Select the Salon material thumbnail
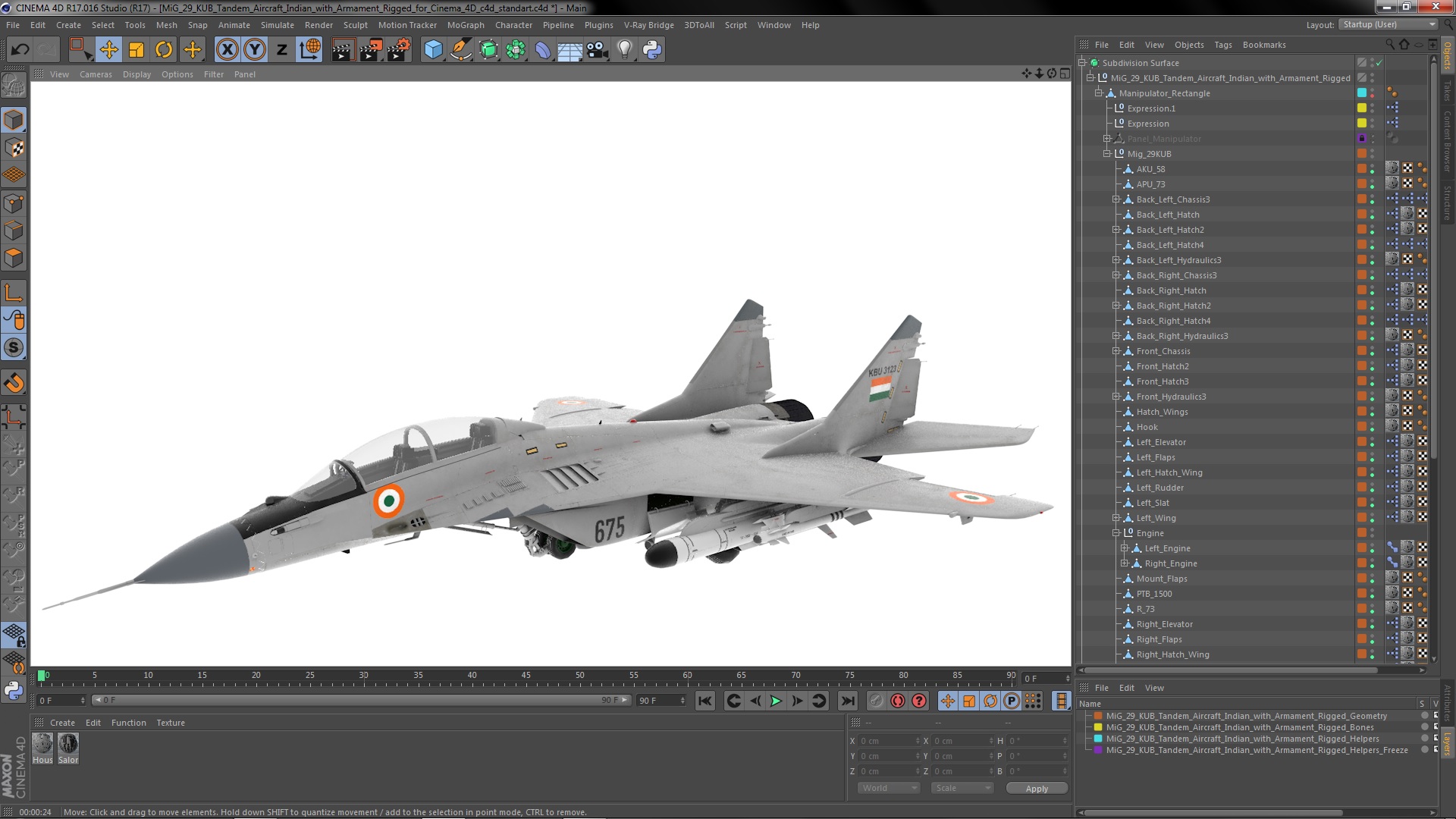1456x819 pixels. 68,744
